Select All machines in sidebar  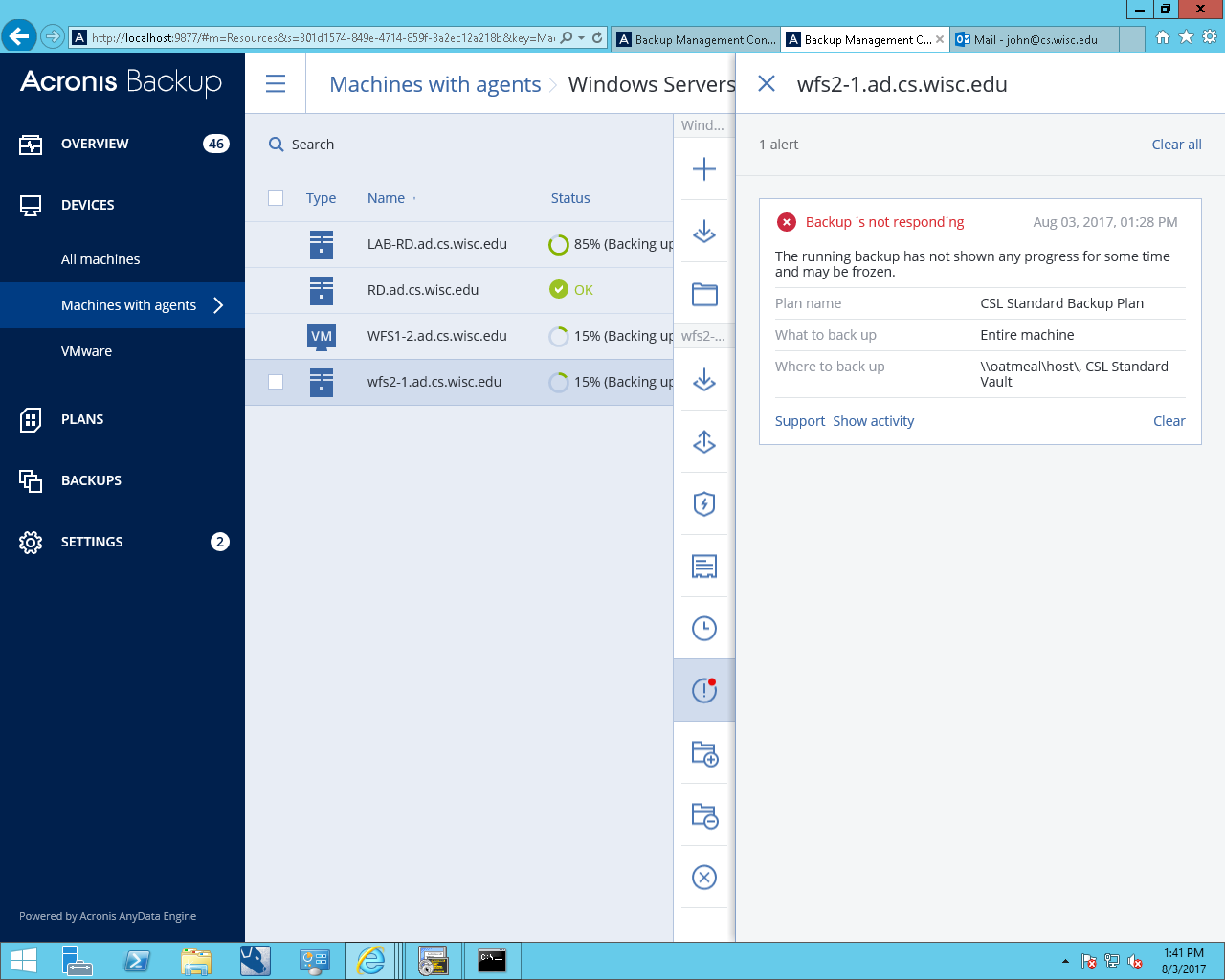point(100,259)
